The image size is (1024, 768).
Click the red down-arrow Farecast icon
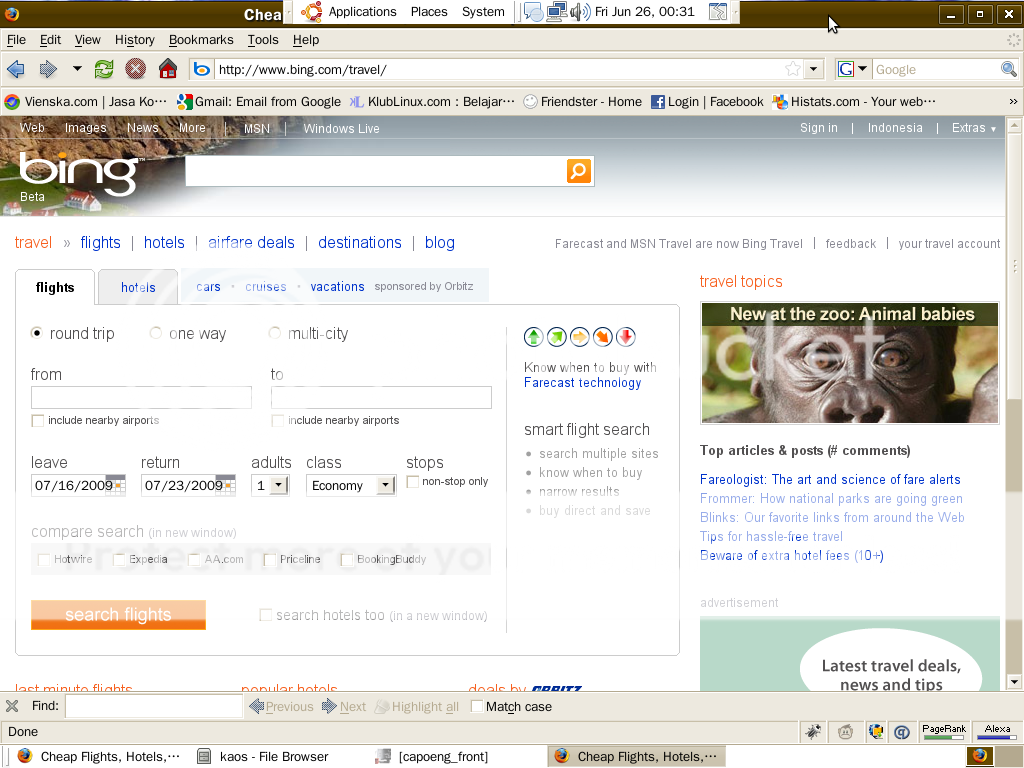[x=626, y=337]
